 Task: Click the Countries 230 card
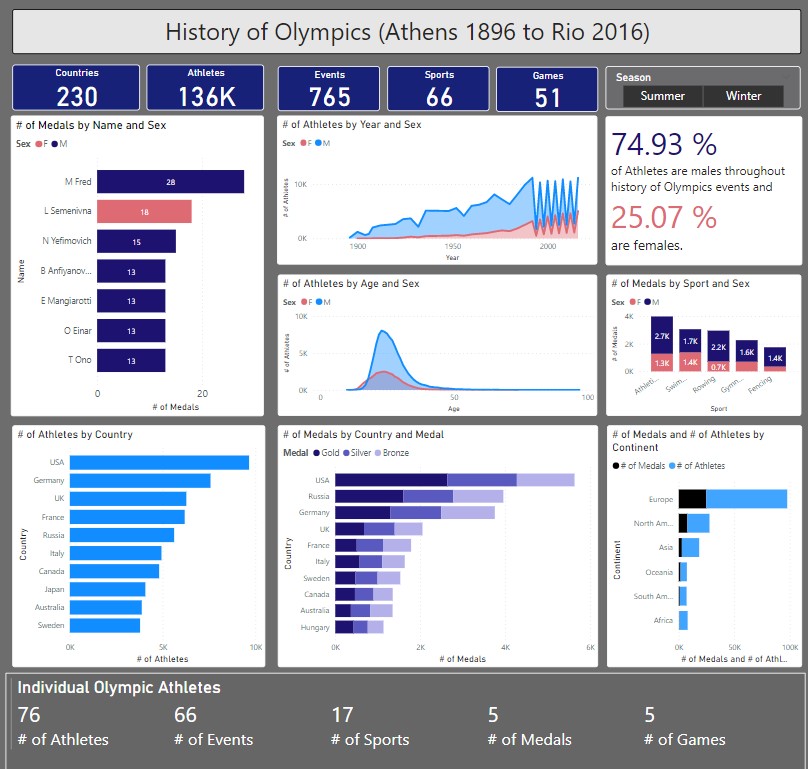point(76,88)
